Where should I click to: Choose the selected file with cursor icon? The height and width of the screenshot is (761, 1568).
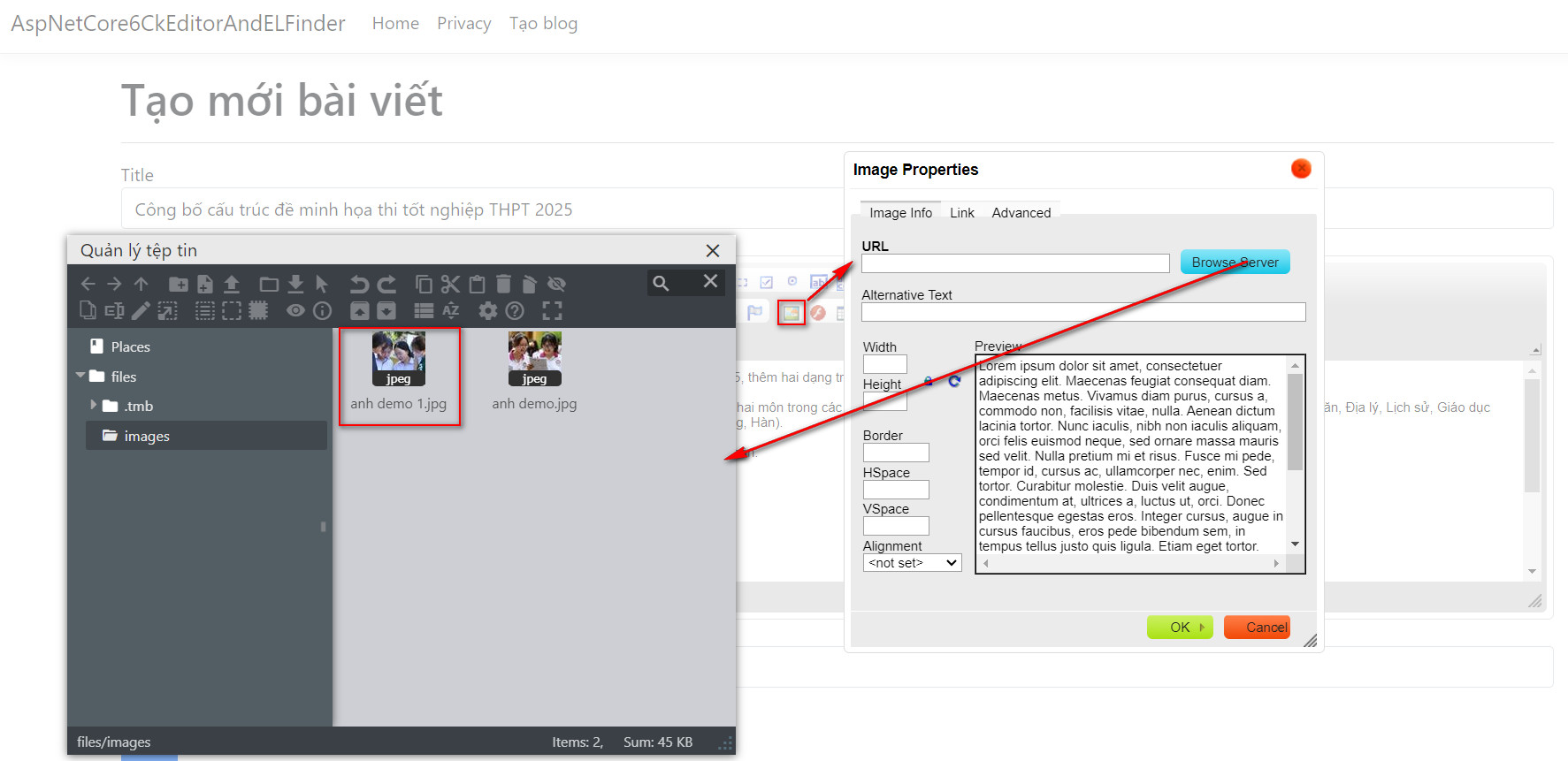pyautogui.click(x=322, y=284)
